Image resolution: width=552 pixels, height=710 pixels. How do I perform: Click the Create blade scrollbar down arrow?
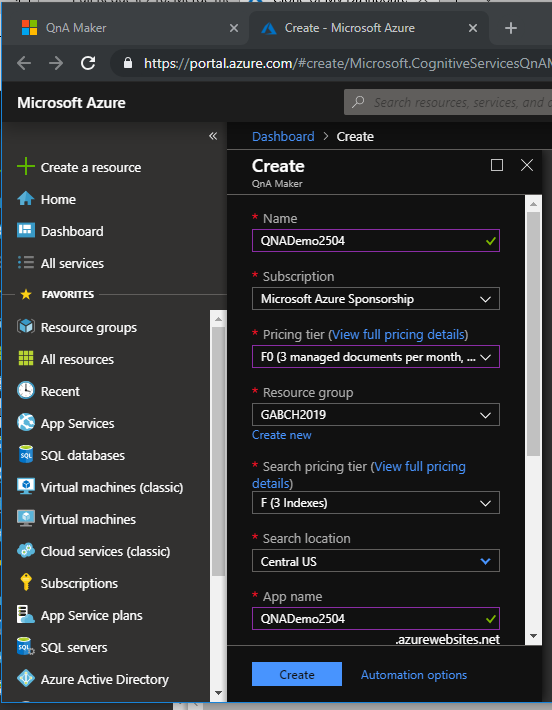point(533,636)
